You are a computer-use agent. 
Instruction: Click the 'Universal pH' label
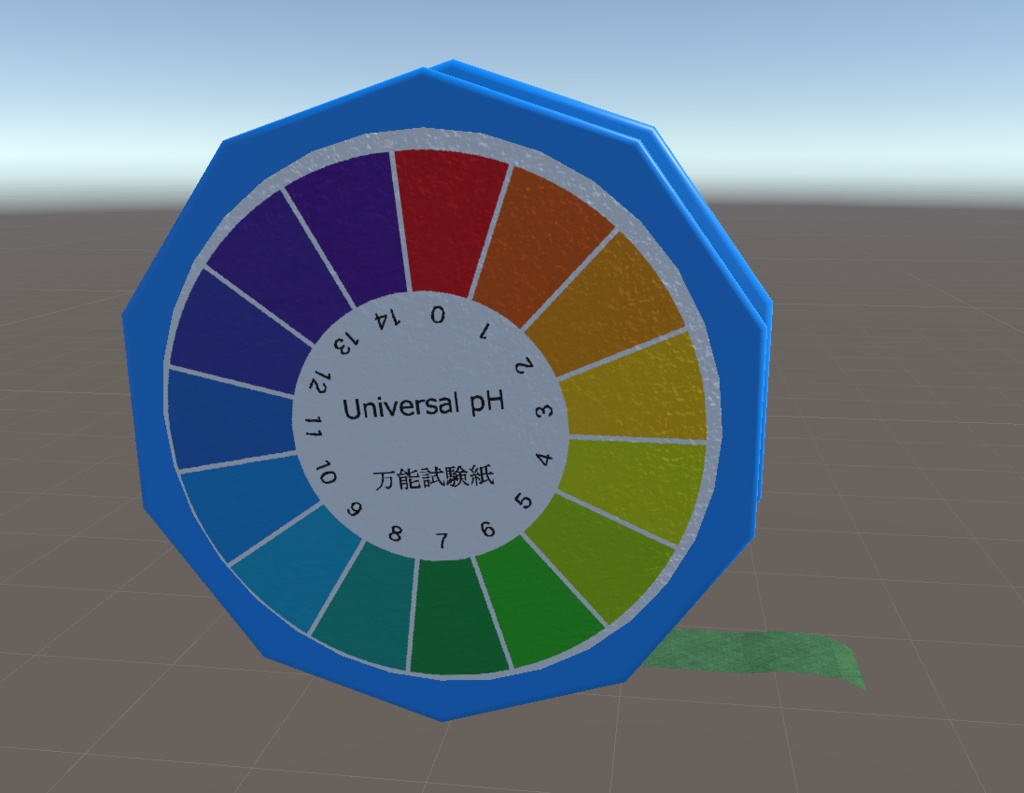pos(424,406)
